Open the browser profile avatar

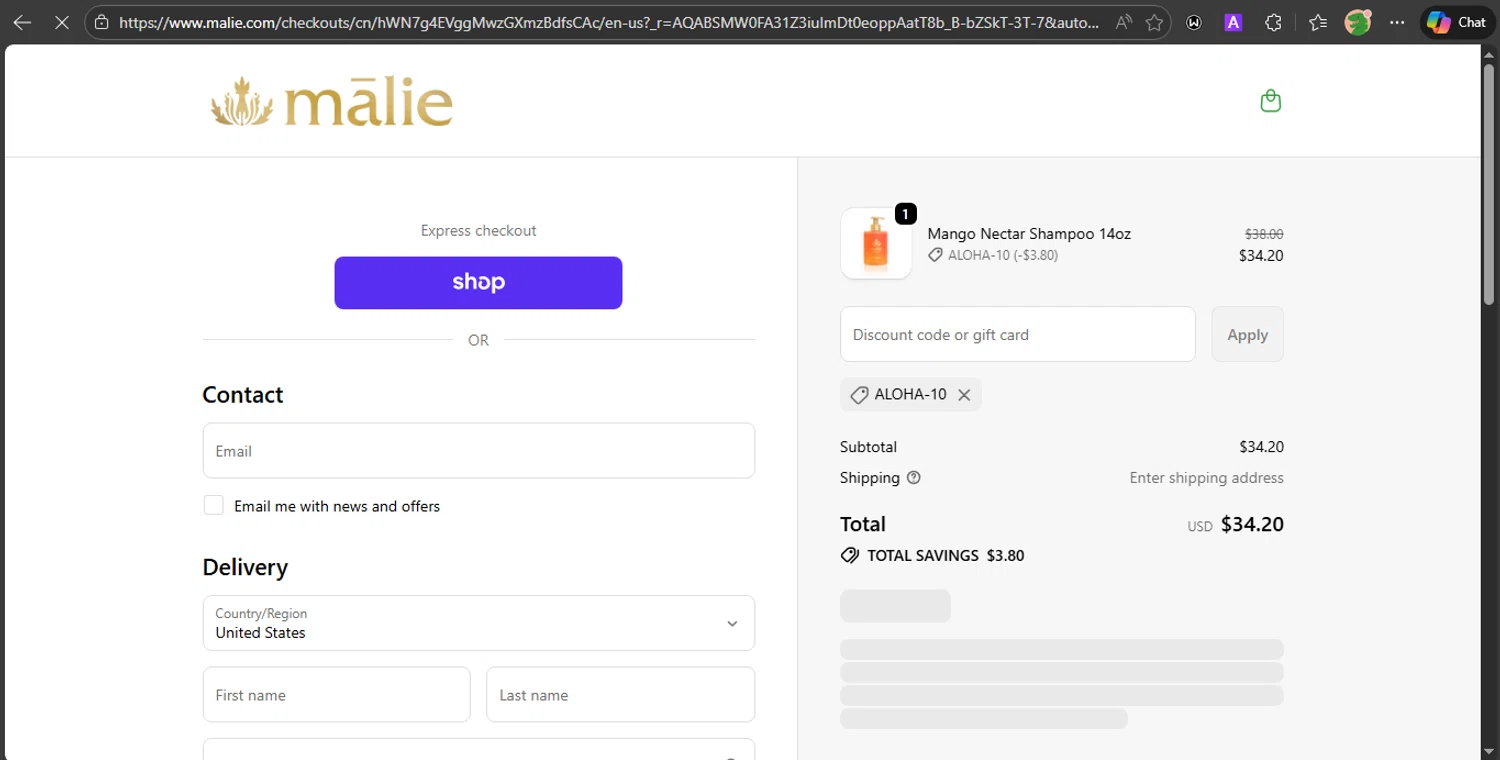(x=1357, y=22)
